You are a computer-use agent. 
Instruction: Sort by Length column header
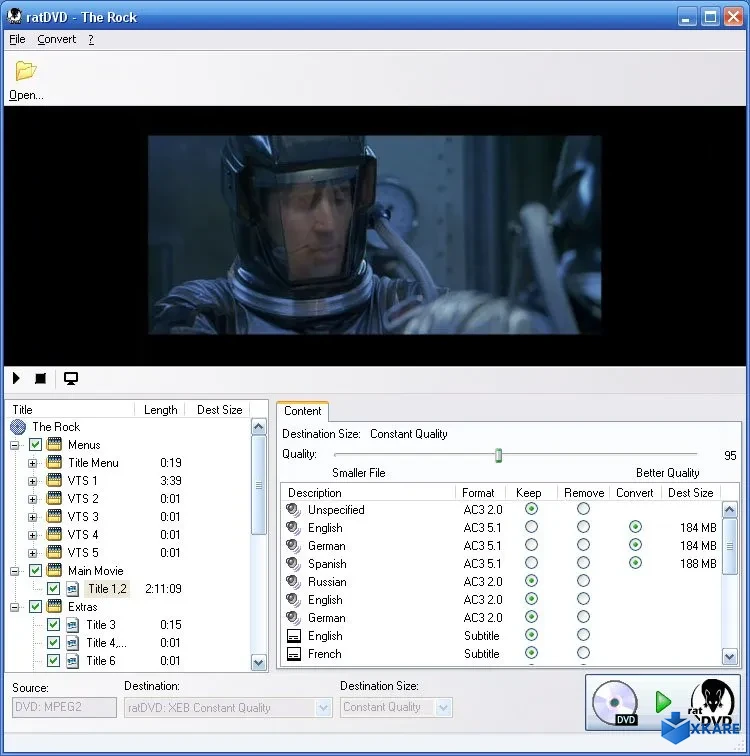click(160, 409)
